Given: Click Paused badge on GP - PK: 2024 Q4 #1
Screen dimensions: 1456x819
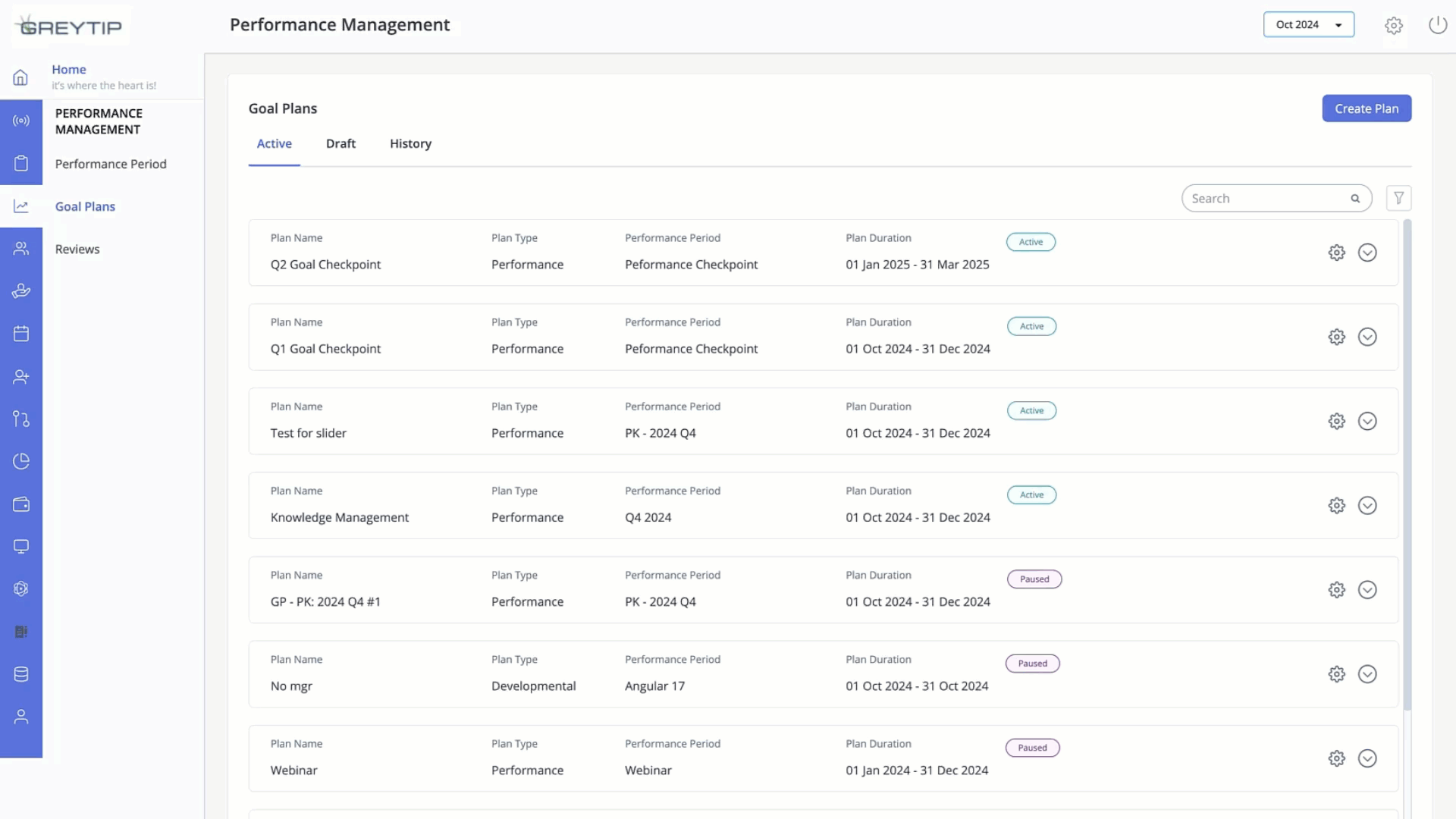Looking at the screenshot, I should (x=1034, y=579).
